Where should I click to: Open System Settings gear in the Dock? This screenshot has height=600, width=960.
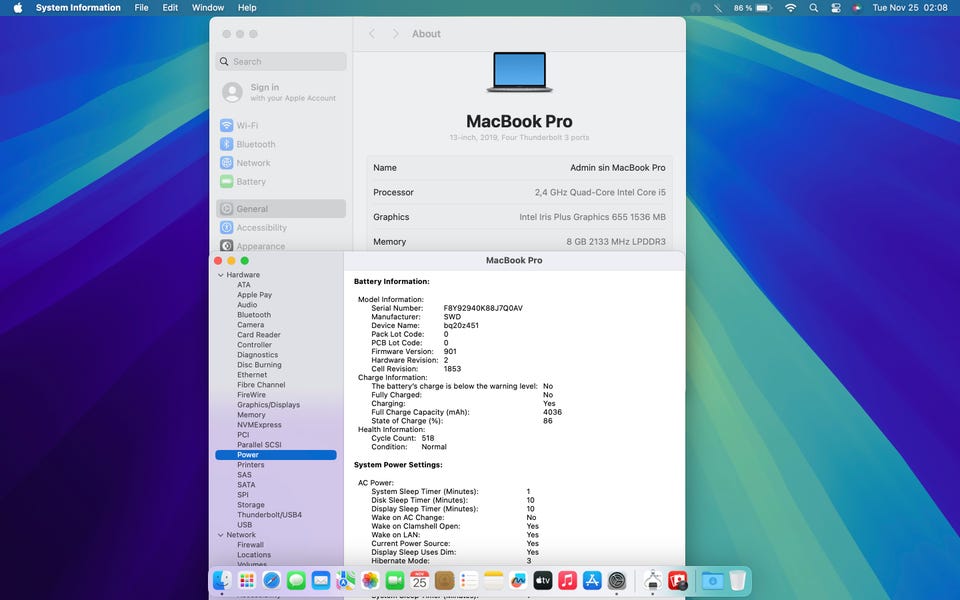coord(617,580)
